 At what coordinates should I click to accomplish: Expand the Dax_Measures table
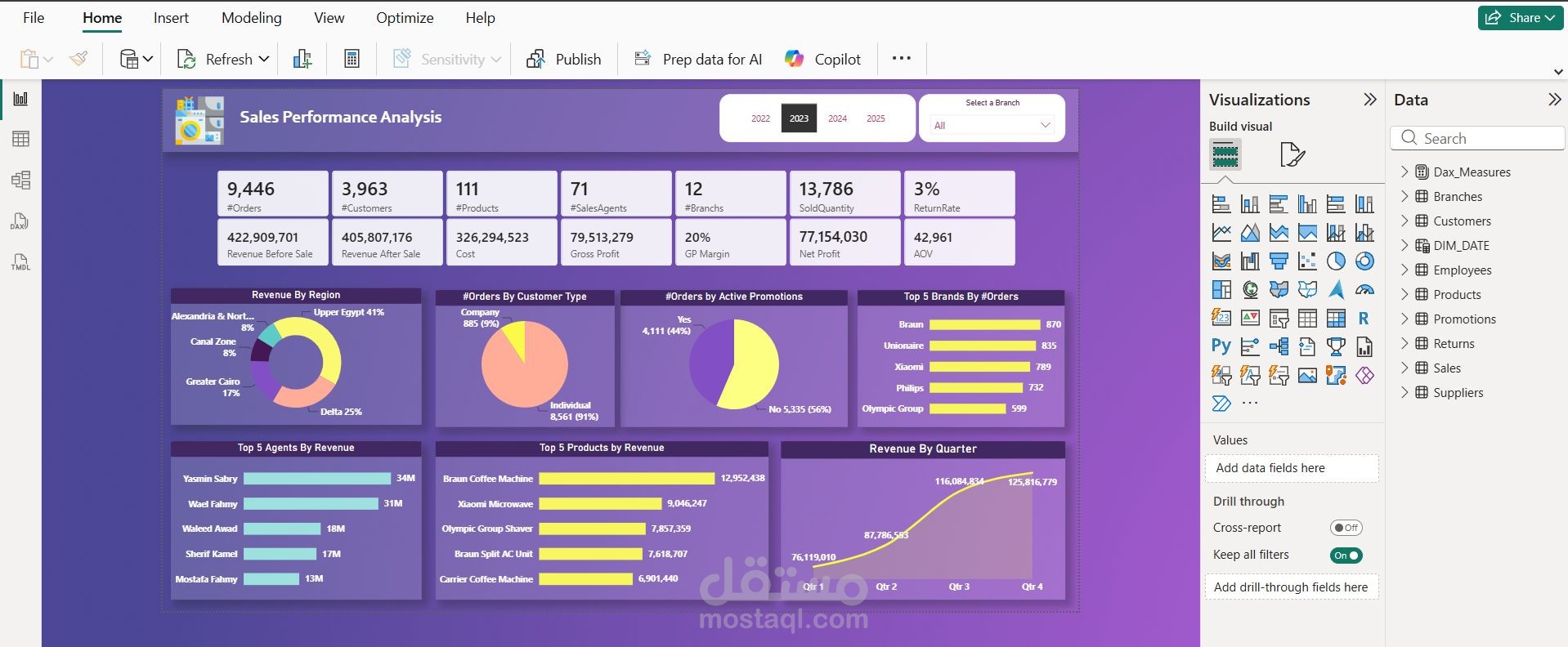coord(1404,172)
